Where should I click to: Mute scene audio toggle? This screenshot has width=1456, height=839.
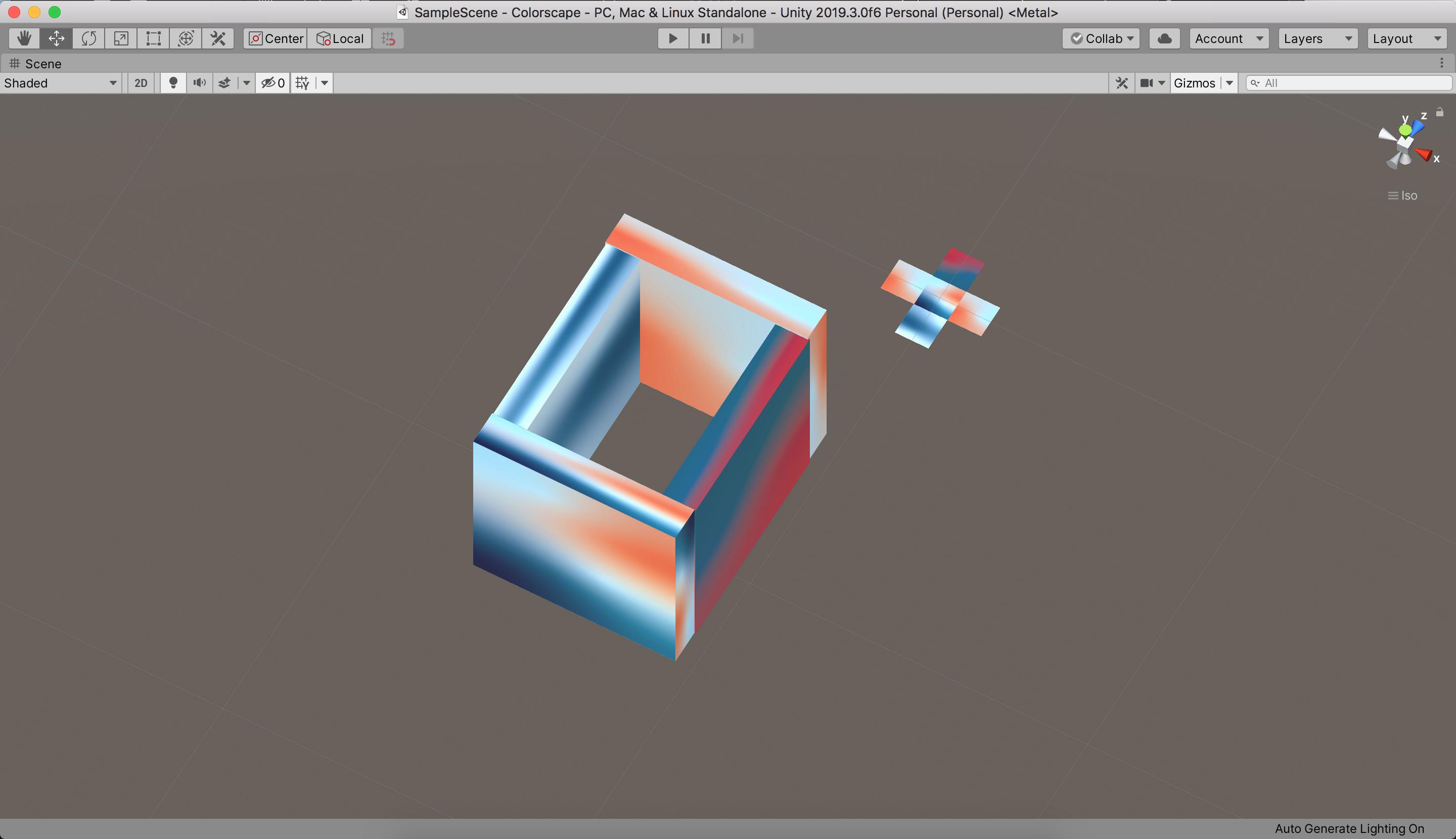coord(199,83)
